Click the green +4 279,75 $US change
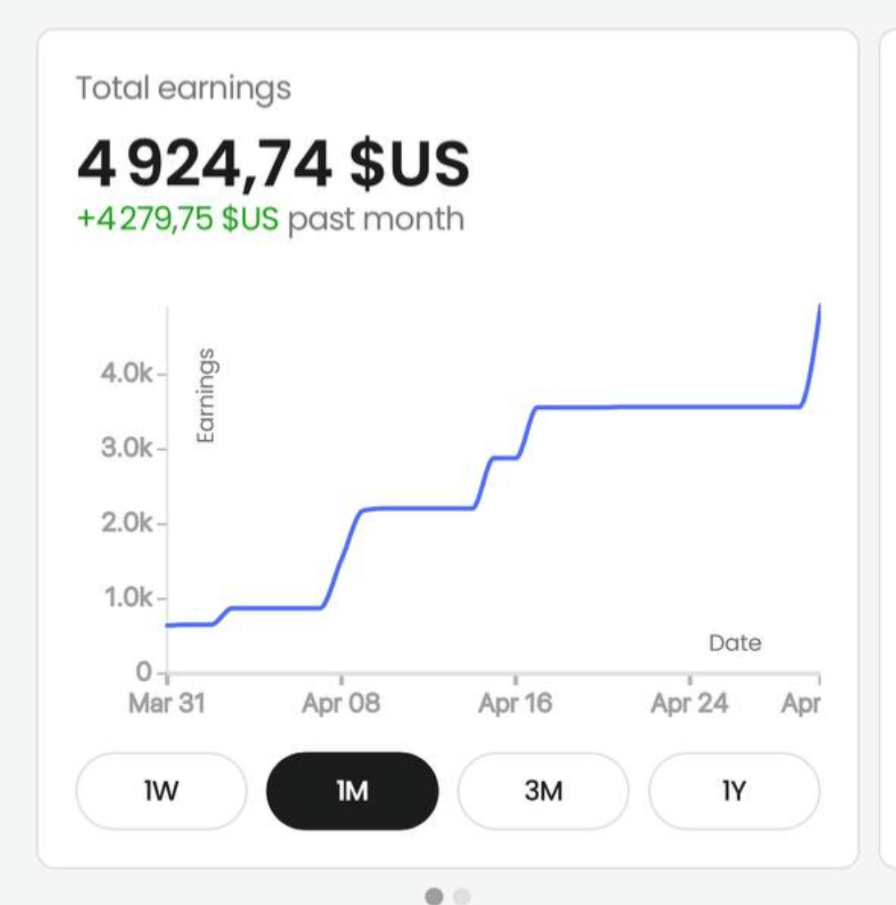 (x=178, y=219)
